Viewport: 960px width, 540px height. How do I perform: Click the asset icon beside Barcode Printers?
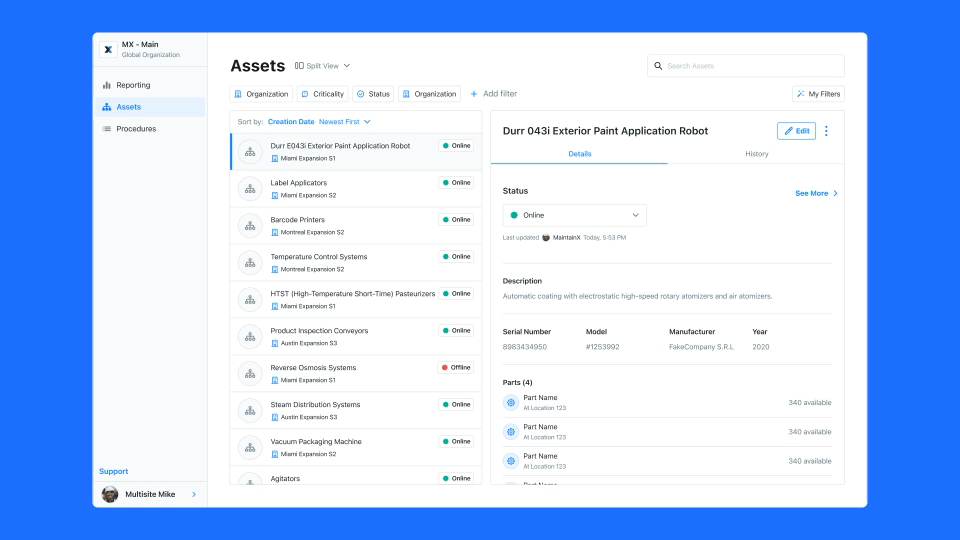(250, 226)
